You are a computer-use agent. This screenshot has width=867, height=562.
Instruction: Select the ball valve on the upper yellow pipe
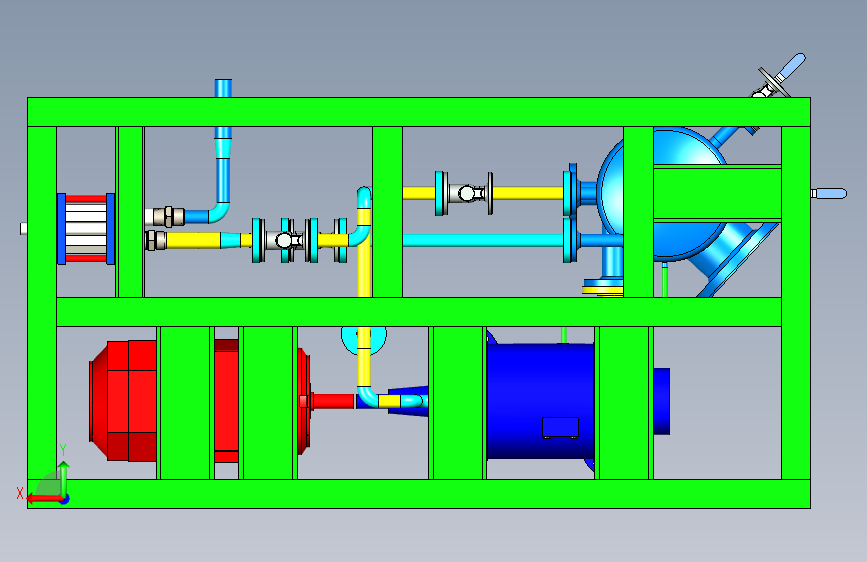point(467,193)
